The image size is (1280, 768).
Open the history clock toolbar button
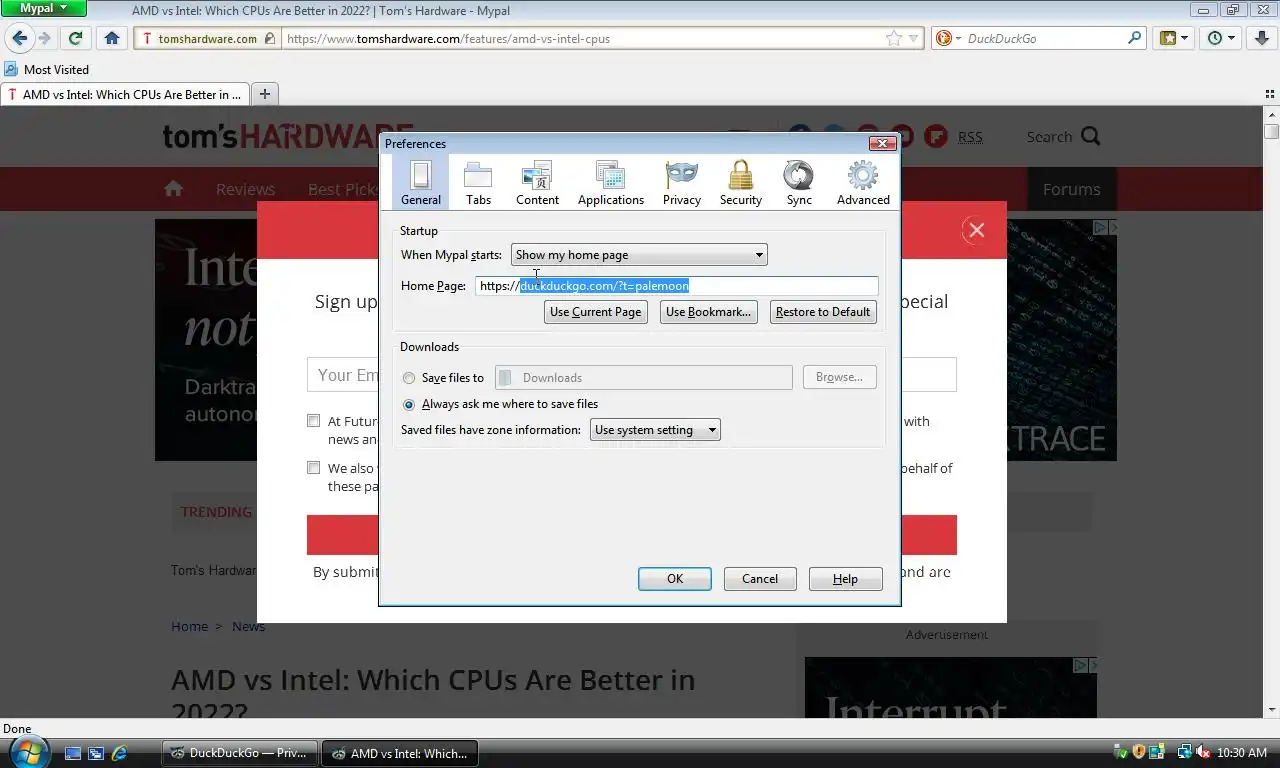(x=1221, y=38)
